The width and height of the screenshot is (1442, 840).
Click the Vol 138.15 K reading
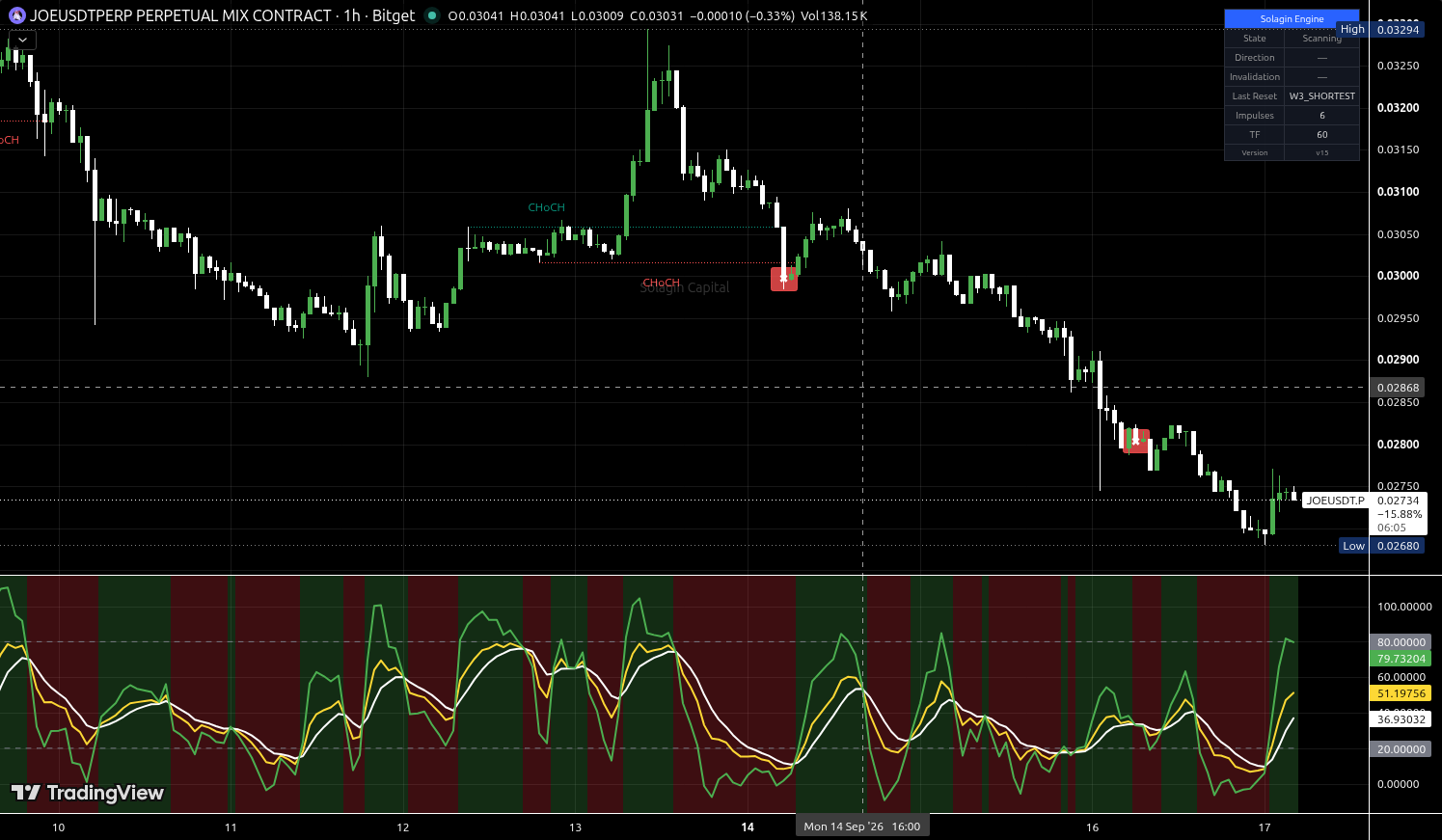(834, 15)
